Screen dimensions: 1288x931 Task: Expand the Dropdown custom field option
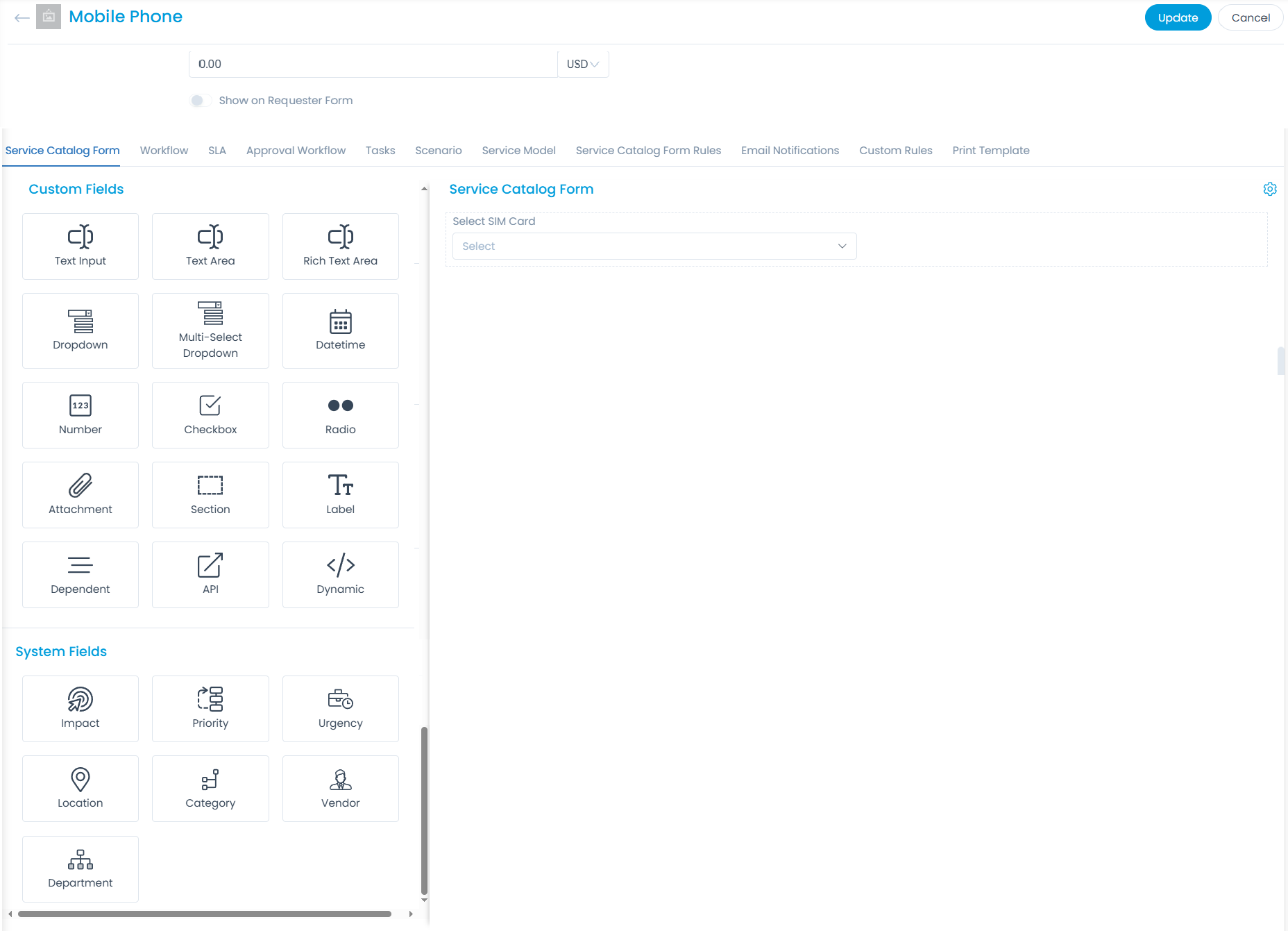pos(80,330)
